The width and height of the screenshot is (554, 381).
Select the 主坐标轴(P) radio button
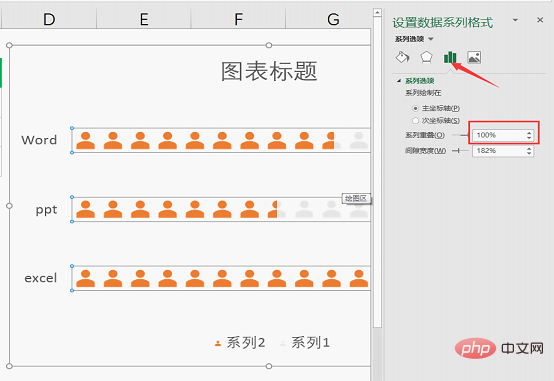click(x=416, y=108)
